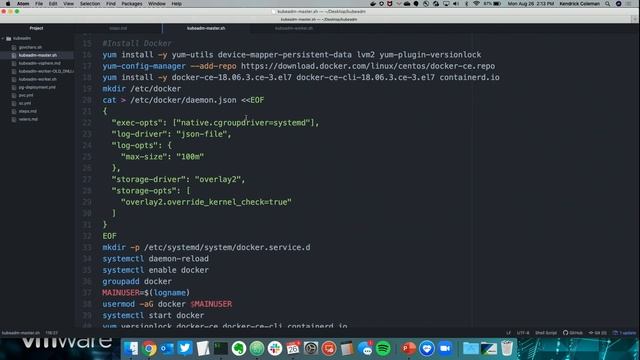Viewport: 640px width, 360px height.
Task: Open the Find menu
Action: click(111, 4)
